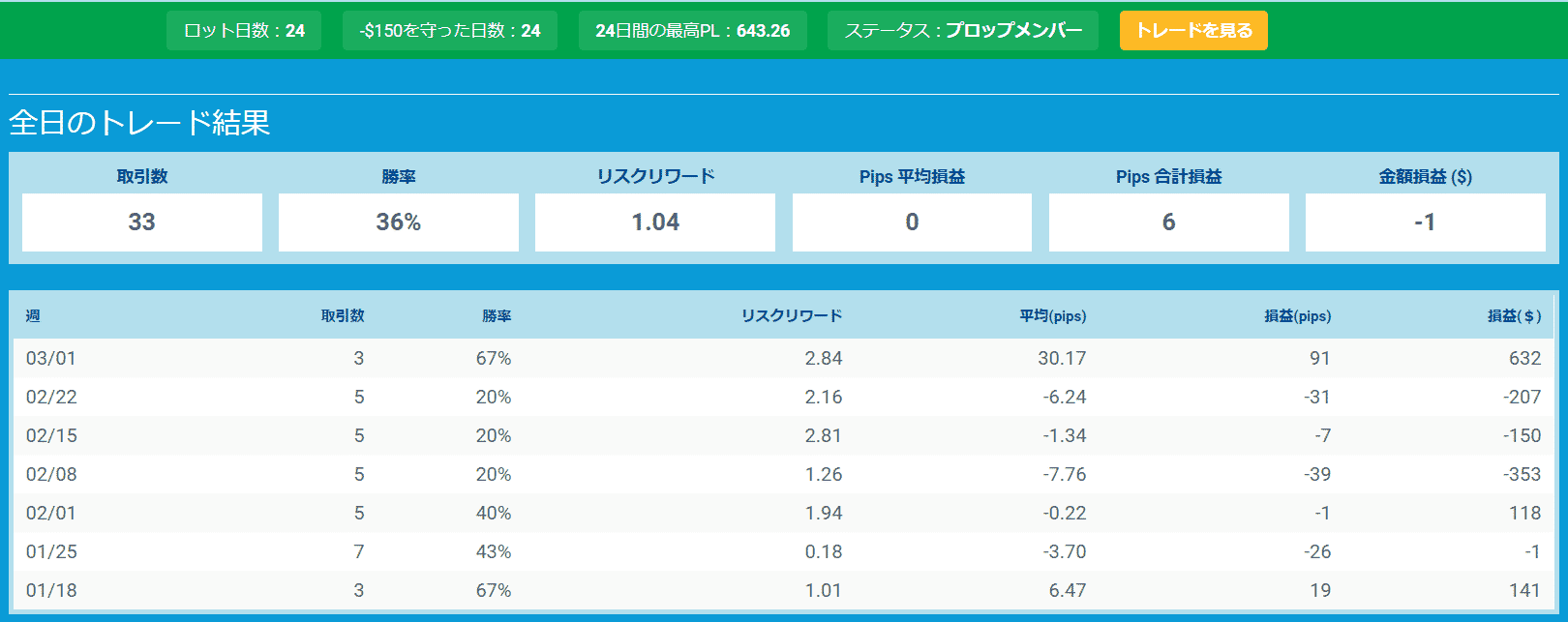Select the 取引数 summary value 33
This screenshot has width=1568, height=622.
tap(142, 222)
